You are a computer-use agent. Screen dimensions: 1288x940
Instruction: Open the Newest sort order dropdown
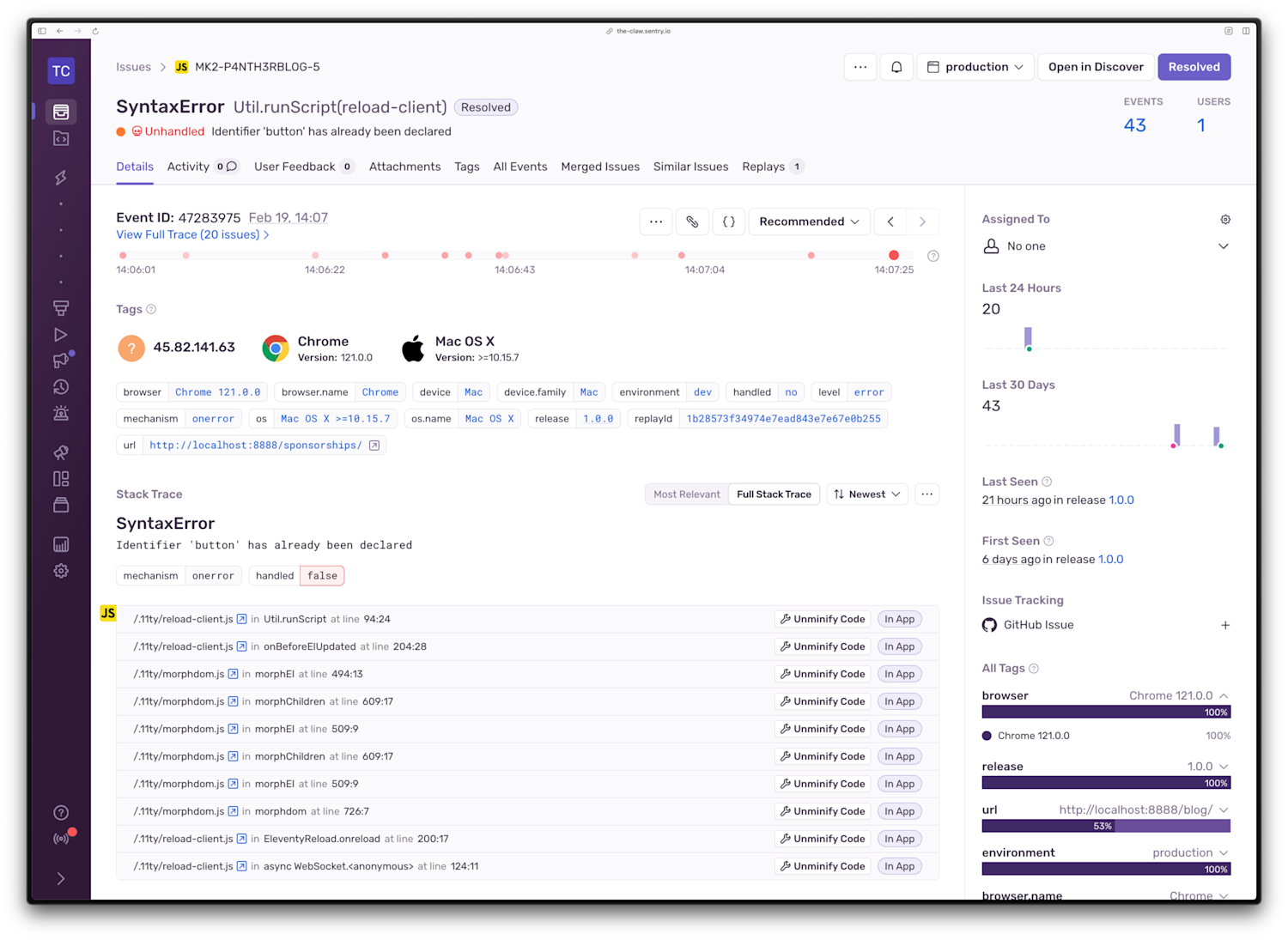click(866, 494)
